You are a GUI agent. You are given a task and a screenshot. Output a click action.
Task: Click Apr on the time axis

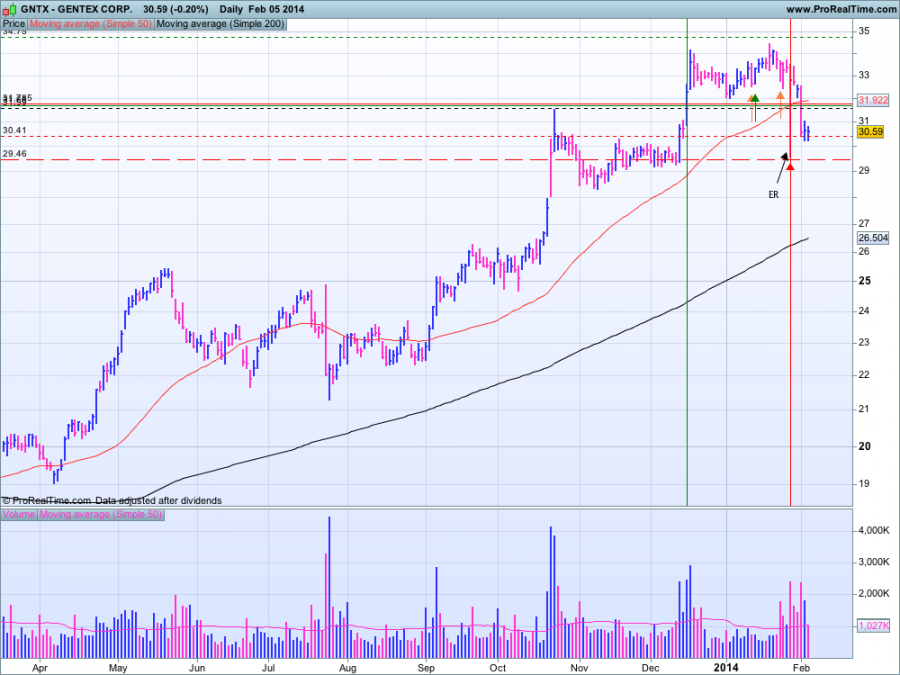[40, 668]
